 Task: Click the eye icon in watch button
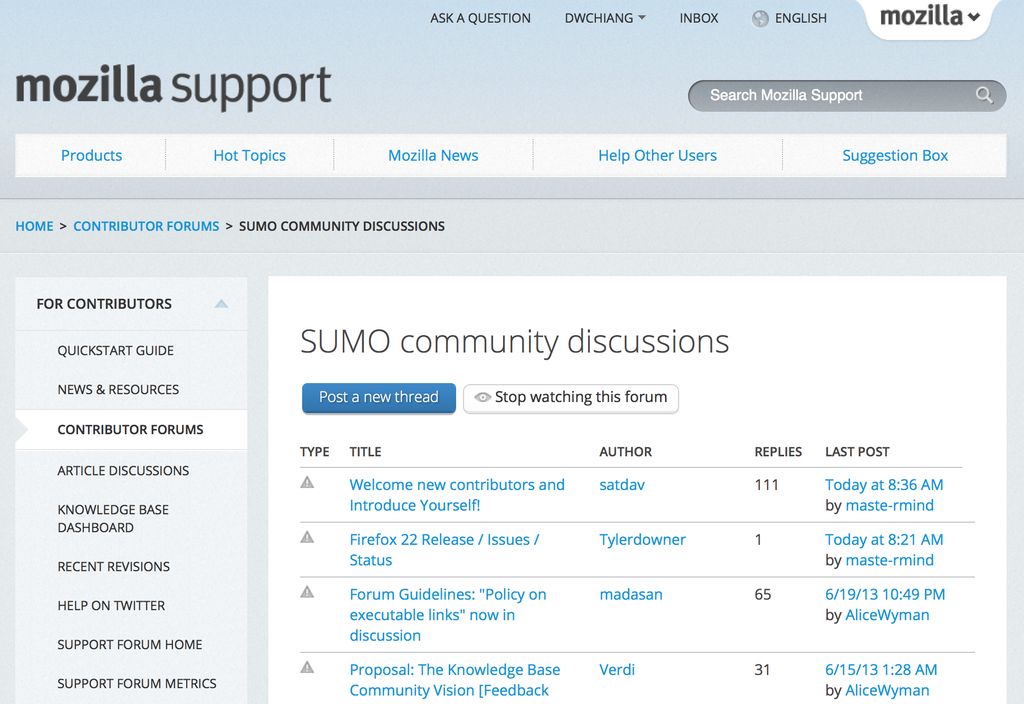(x=482, y=397)
